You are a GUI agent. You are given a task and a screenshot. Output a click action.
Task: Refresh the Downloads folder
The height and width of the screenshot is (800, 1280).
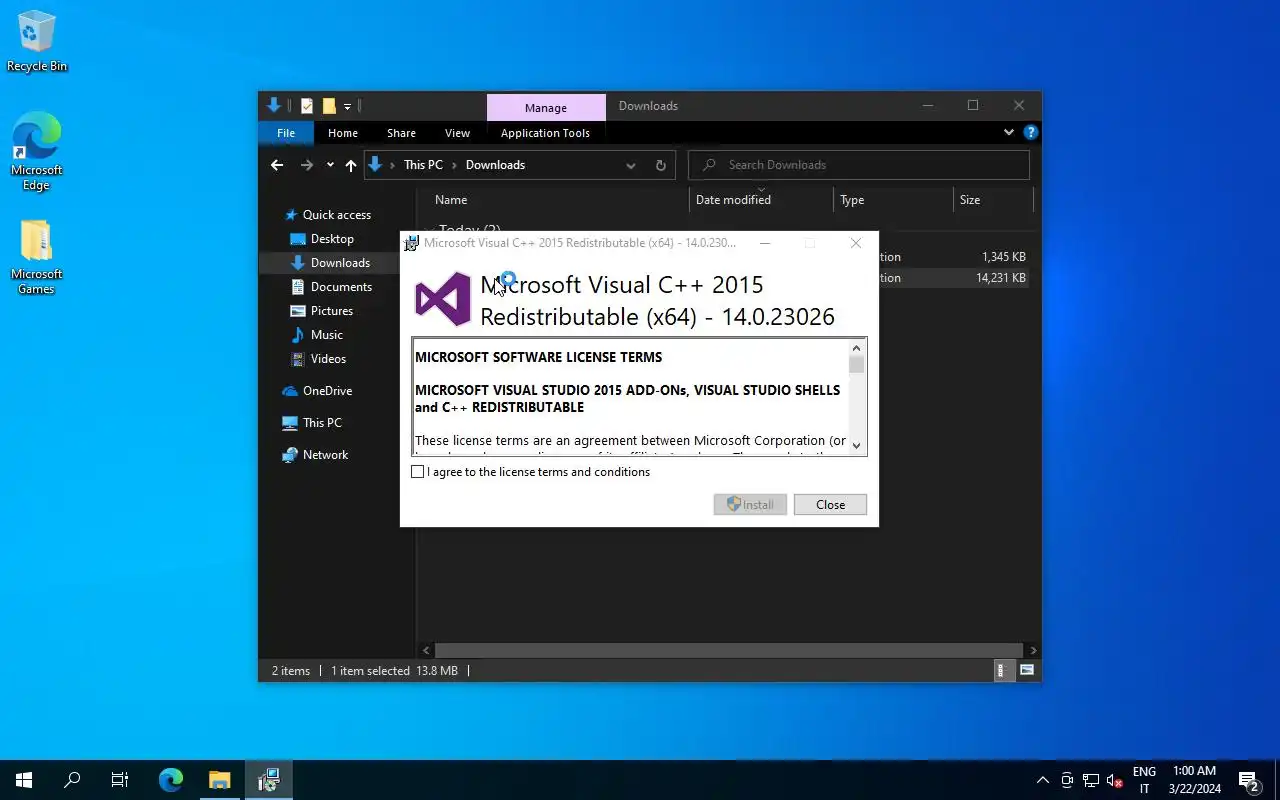click(x=660, y=165)
